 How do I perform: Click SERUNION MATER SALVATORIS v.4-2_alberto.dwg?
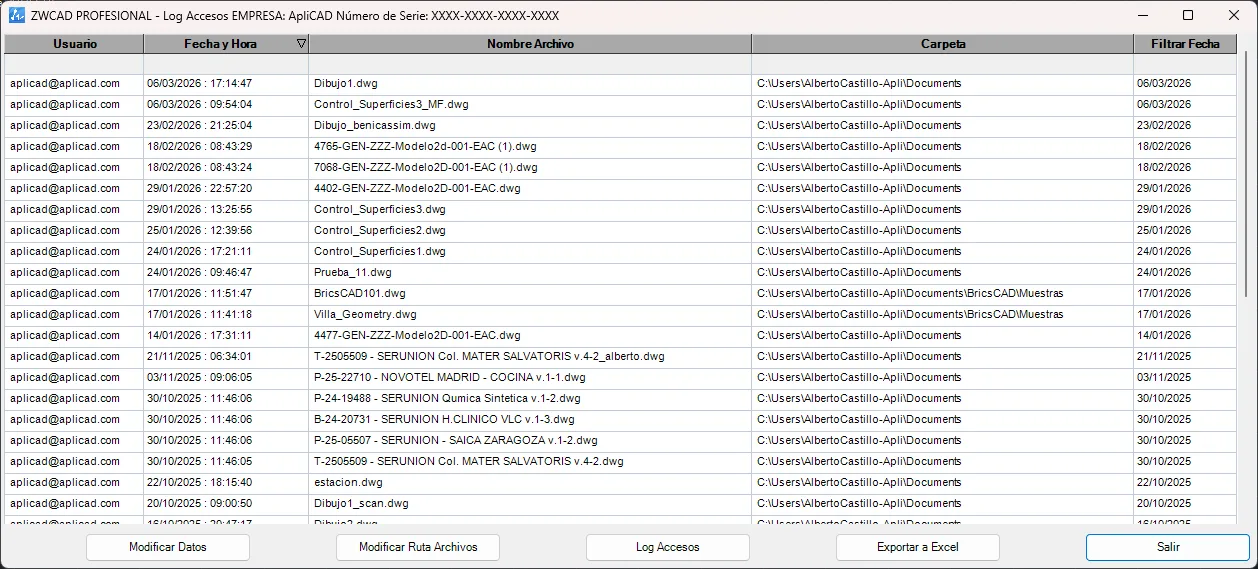click(489, 356)
